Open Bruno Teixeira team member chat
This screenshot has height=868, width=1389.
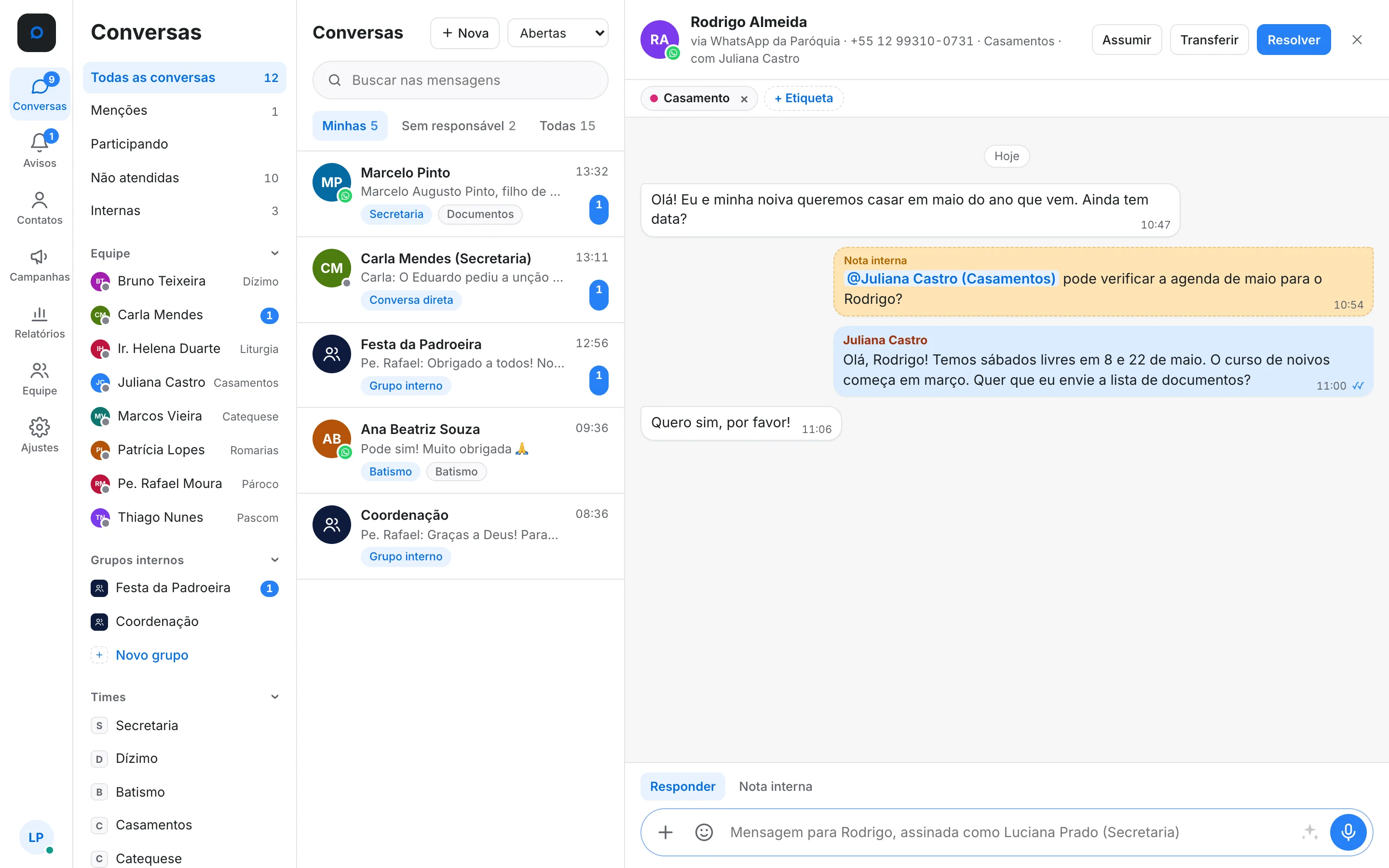coord(184,281)
